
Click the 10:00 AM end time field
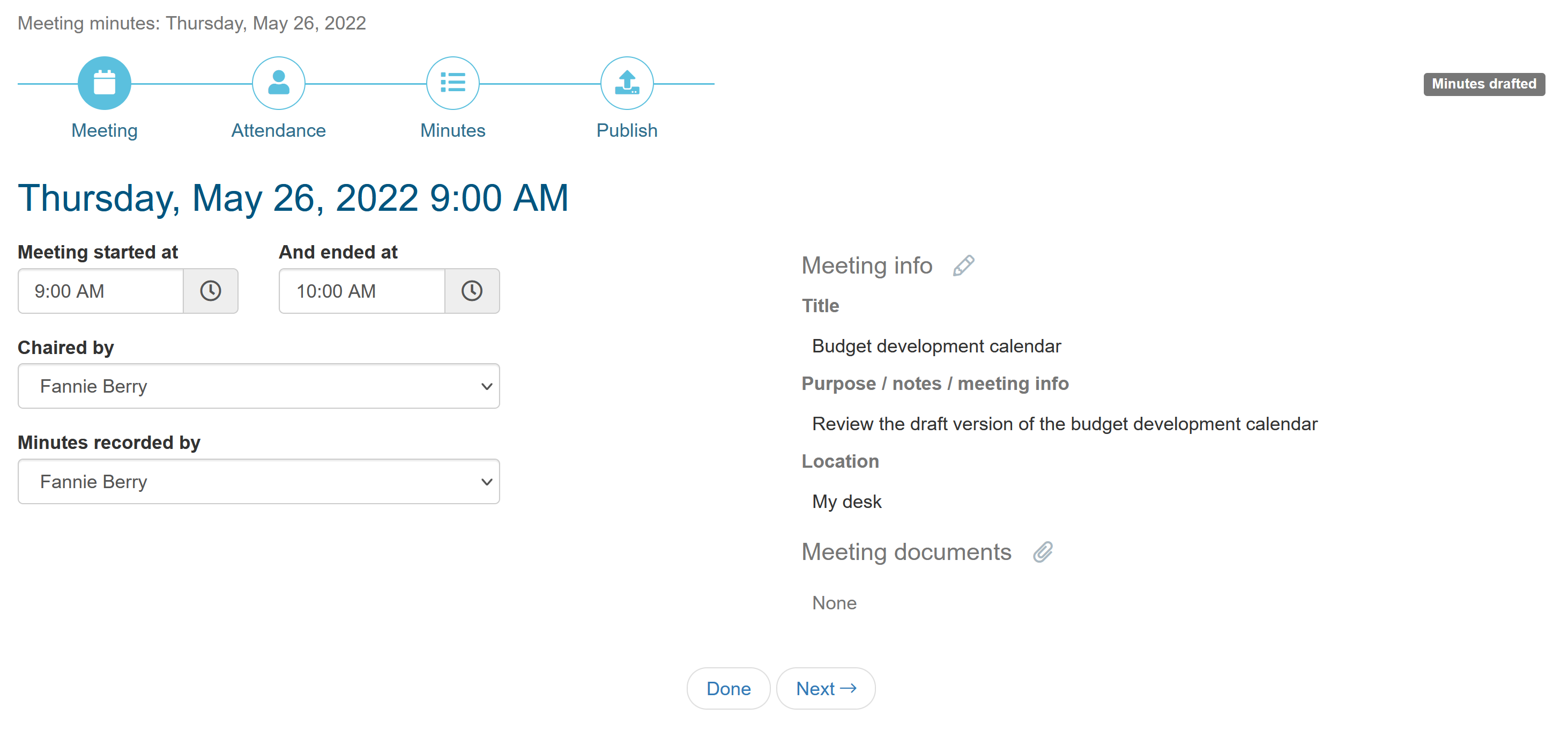click(362, 291)
